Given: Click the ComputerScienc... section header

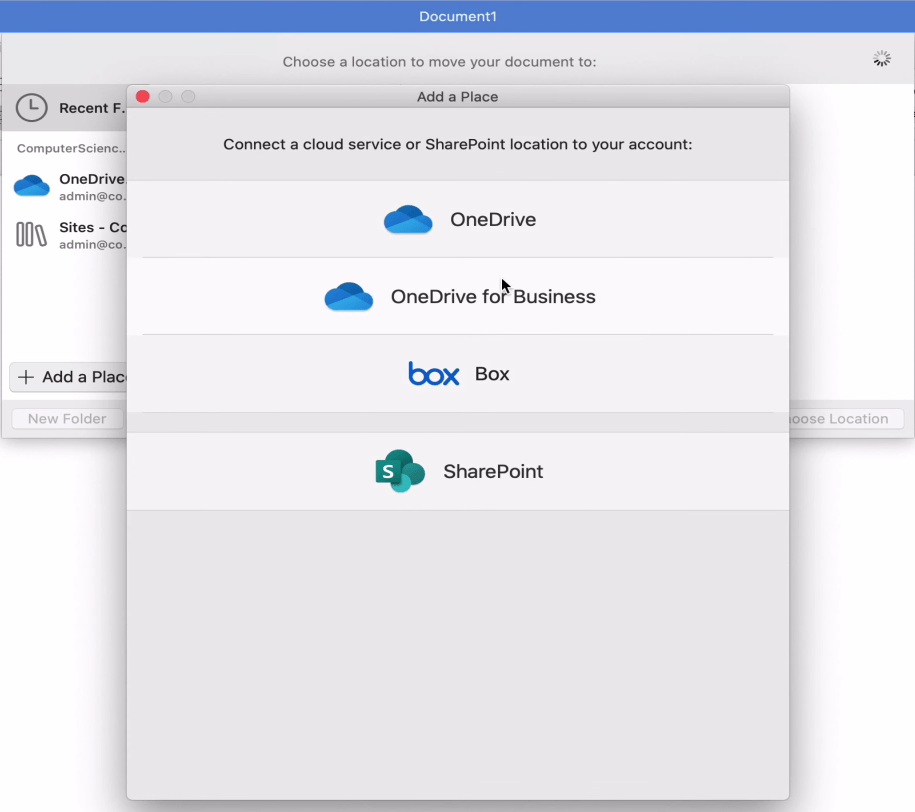Looking at the screenshot, I should coord(71,148).
